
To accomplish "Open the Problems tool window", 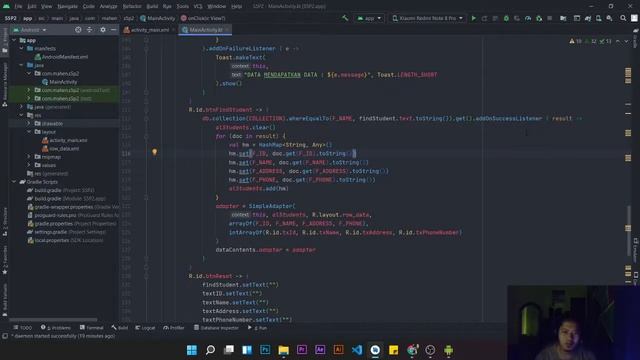I will pyautogui.click(x=56, y=328).
